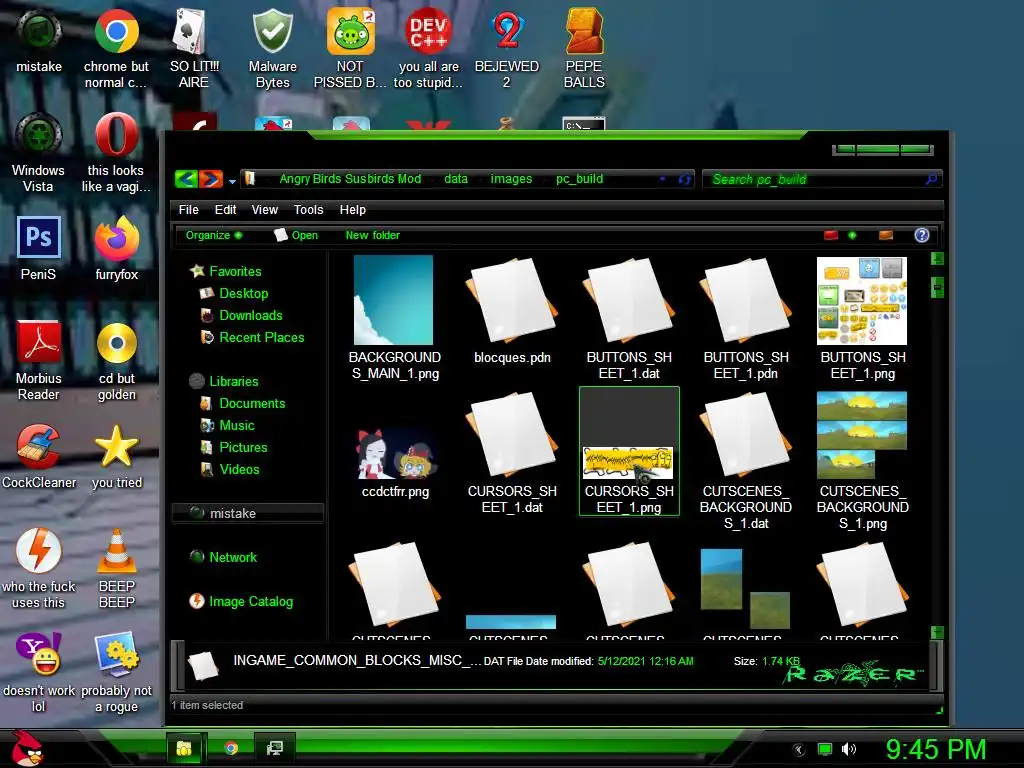
Task: Open the Help menu
Action: pyautogui.click(x=353, y=210)
